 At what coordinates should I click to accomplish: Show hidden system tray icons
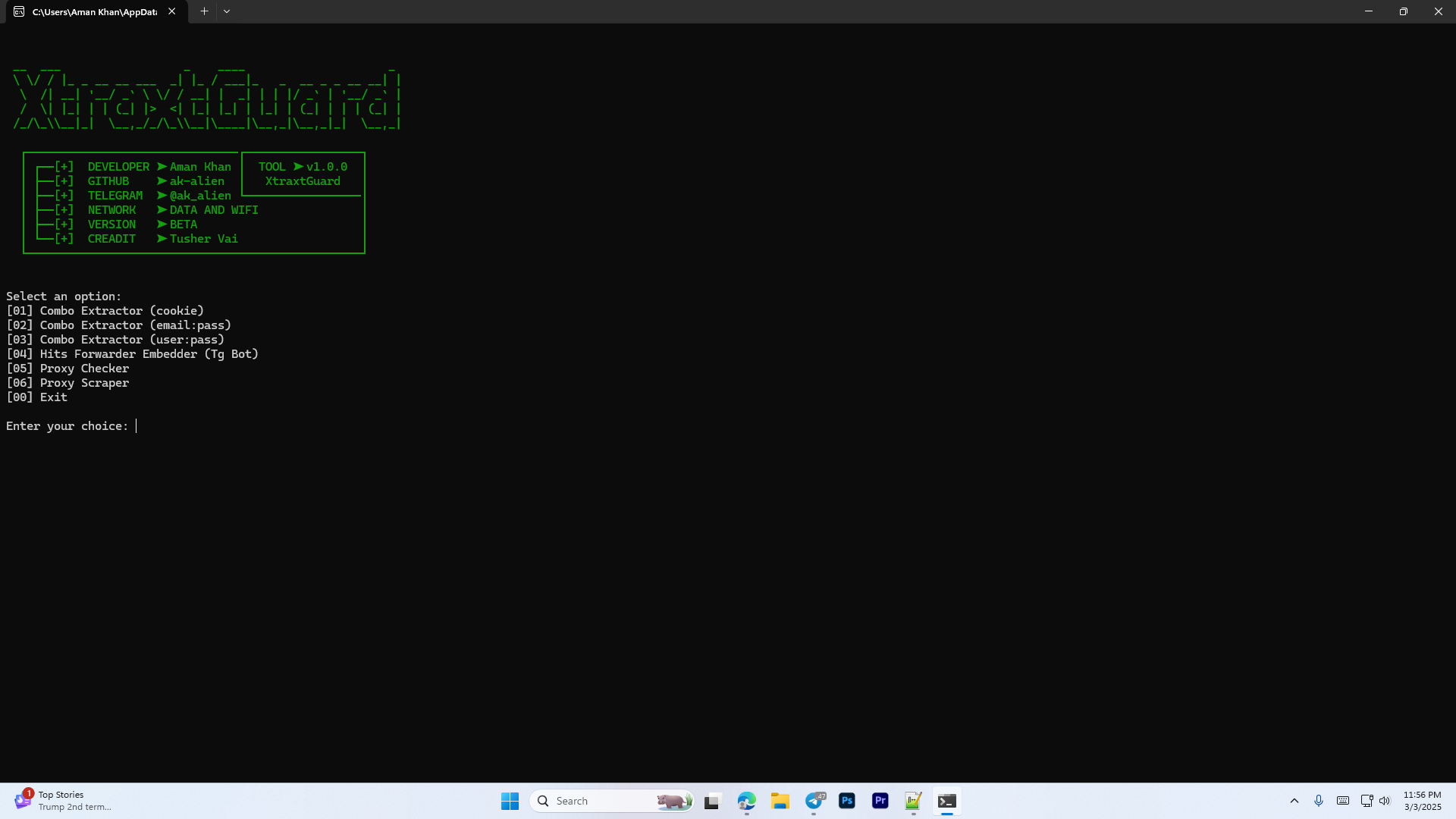click(1294, 801)
